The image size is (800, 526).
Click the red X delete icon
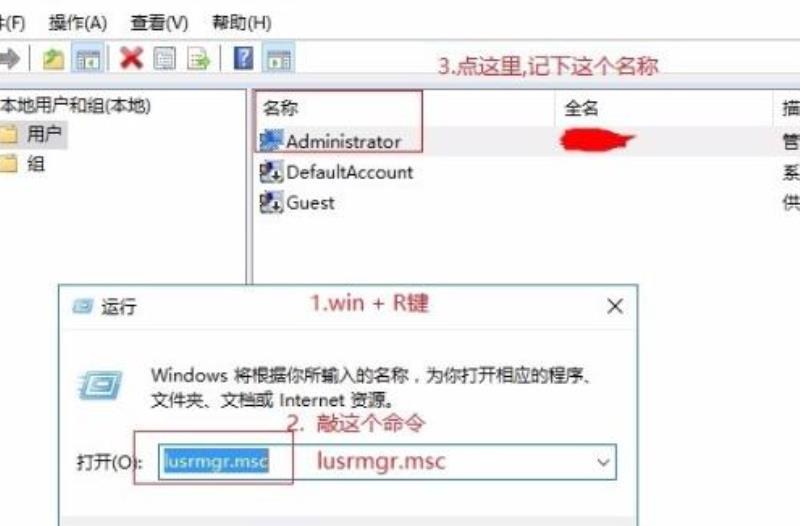point(131,58)
